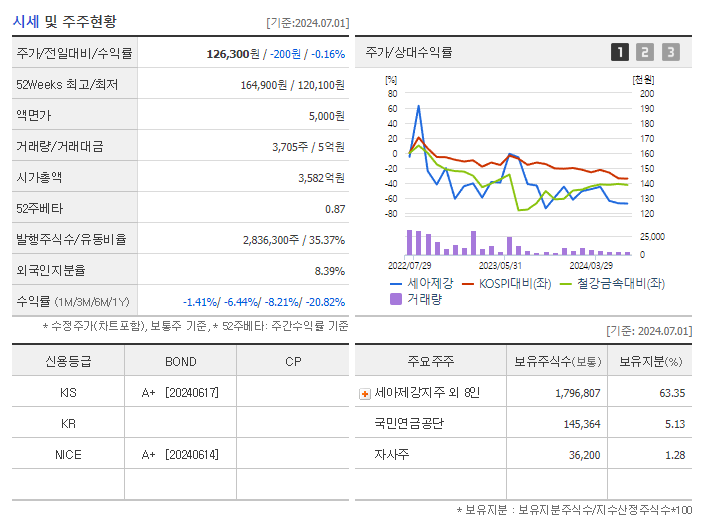The width and height of the screenshot is (702, 525).
Task: Click the KIS credit agency row
Action: [x=68, y=393]
